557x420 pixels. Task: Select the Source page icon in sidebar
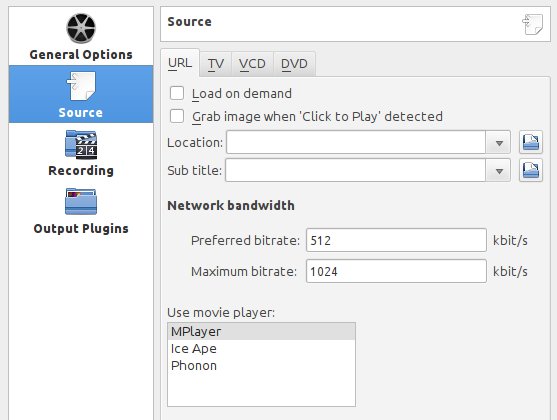(81, 86)
